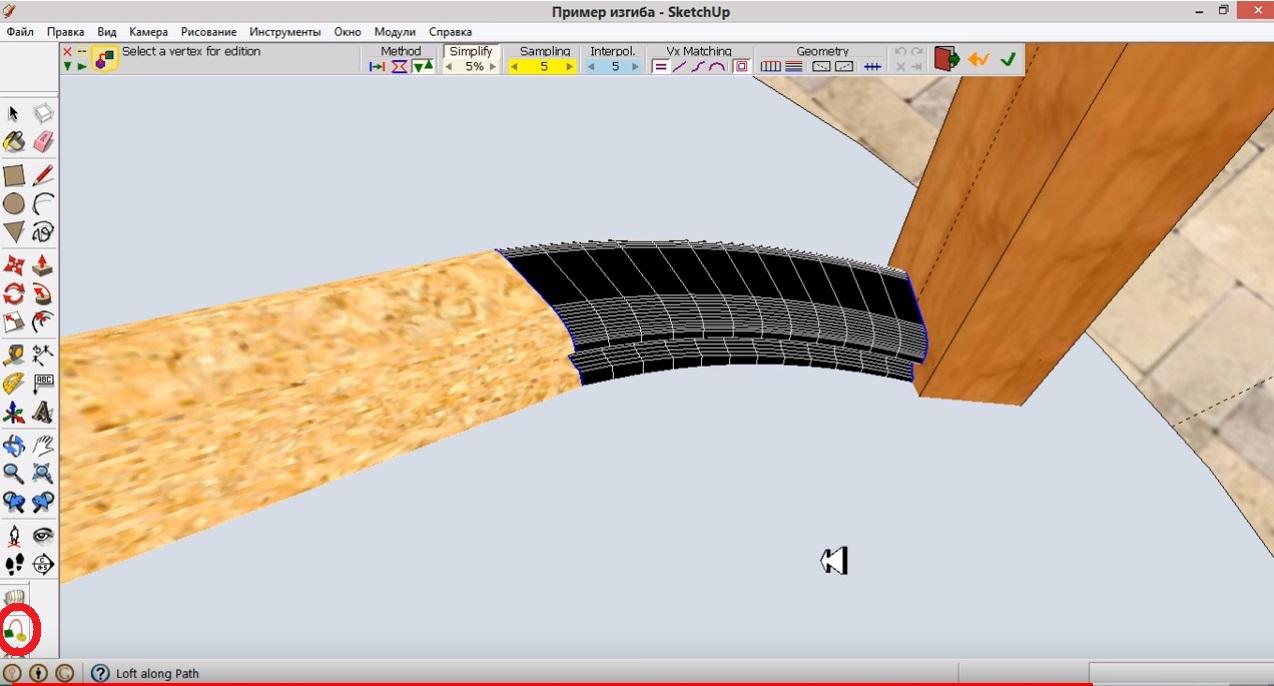This screenshot has height=686, width=1274.
Task: Select the Paint Bucket tool
Action: tap(14, 142)
